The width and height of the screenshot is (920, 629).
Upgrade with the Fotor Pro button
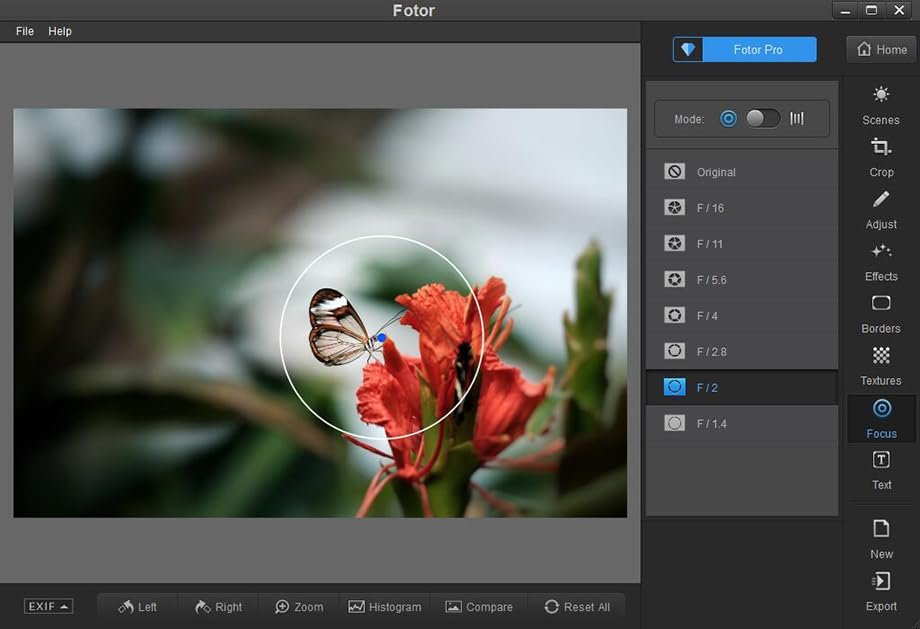(745, 49)
